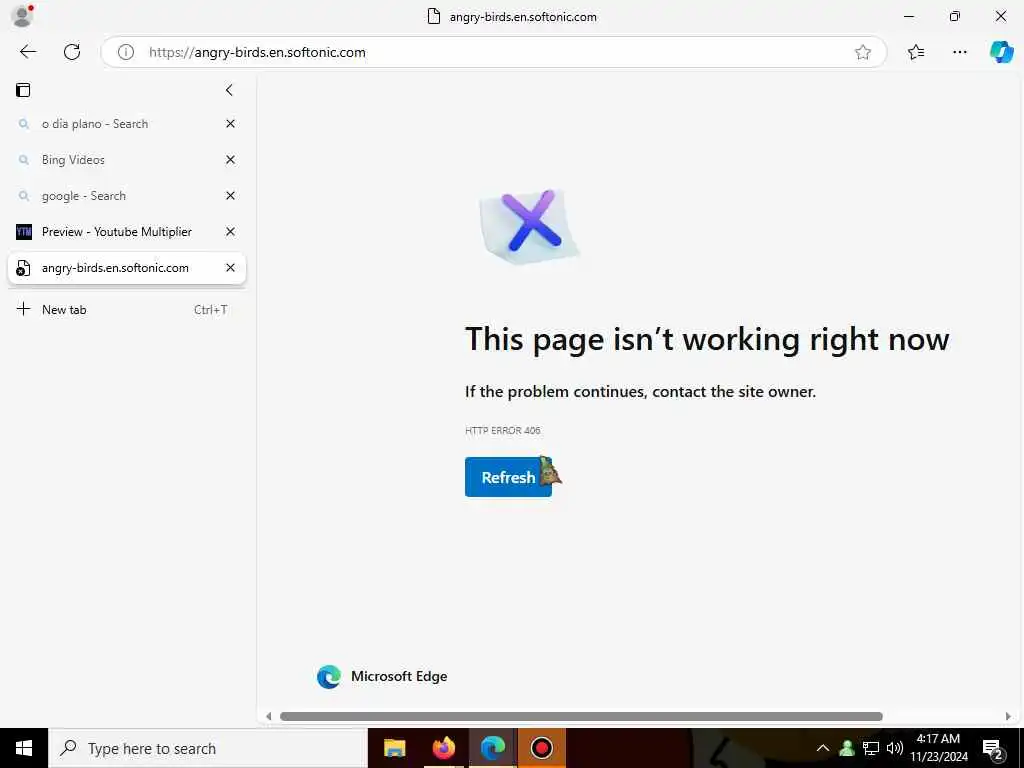The width and height of the screenshot is (1024, 768).
Task: Open the volume speaker tray icon
Action: [x=895, y=748]
